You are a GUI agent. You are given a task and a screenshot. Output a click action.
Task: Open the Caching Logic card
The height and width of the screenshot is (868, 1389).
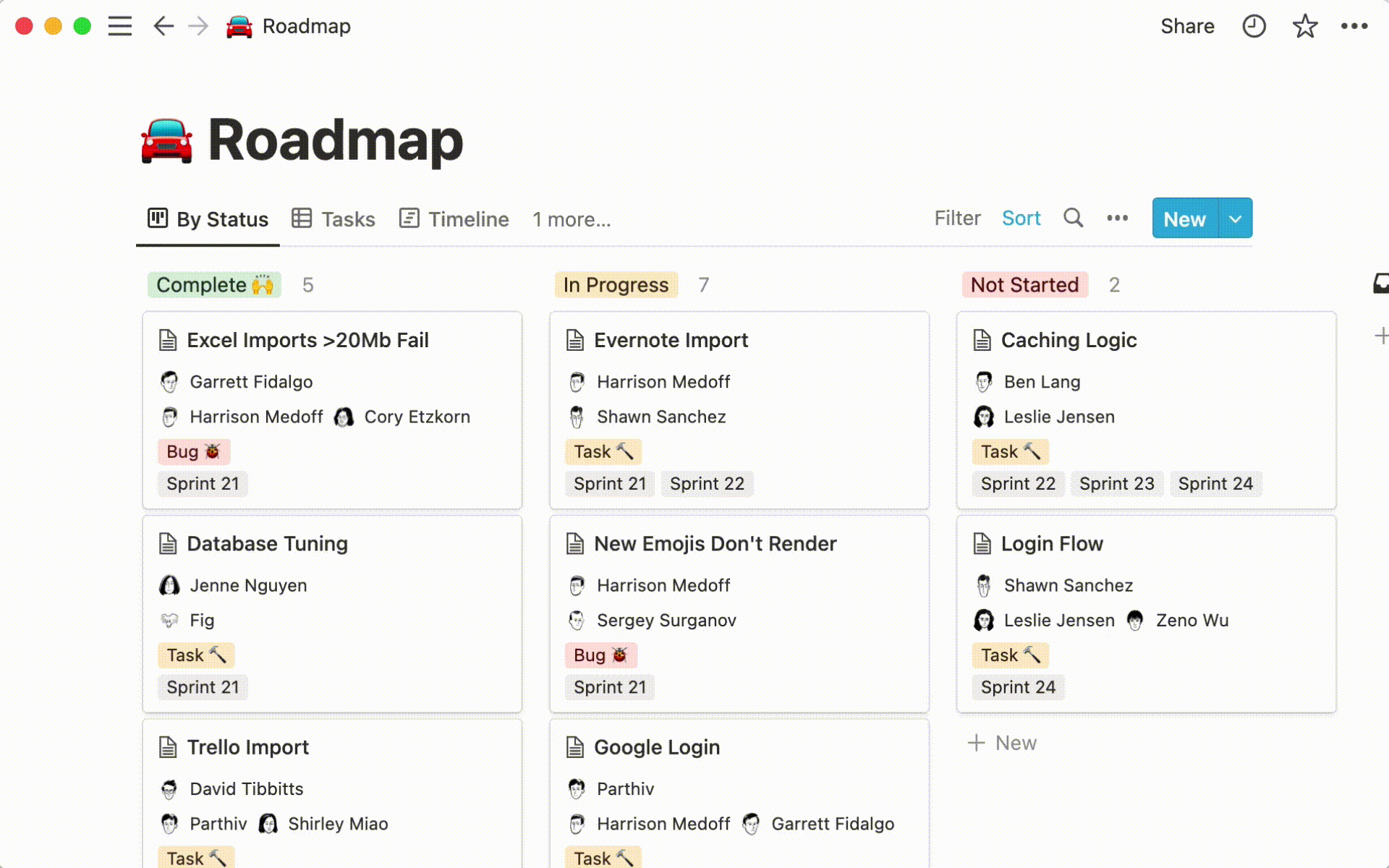click(x=1069, y=340)
